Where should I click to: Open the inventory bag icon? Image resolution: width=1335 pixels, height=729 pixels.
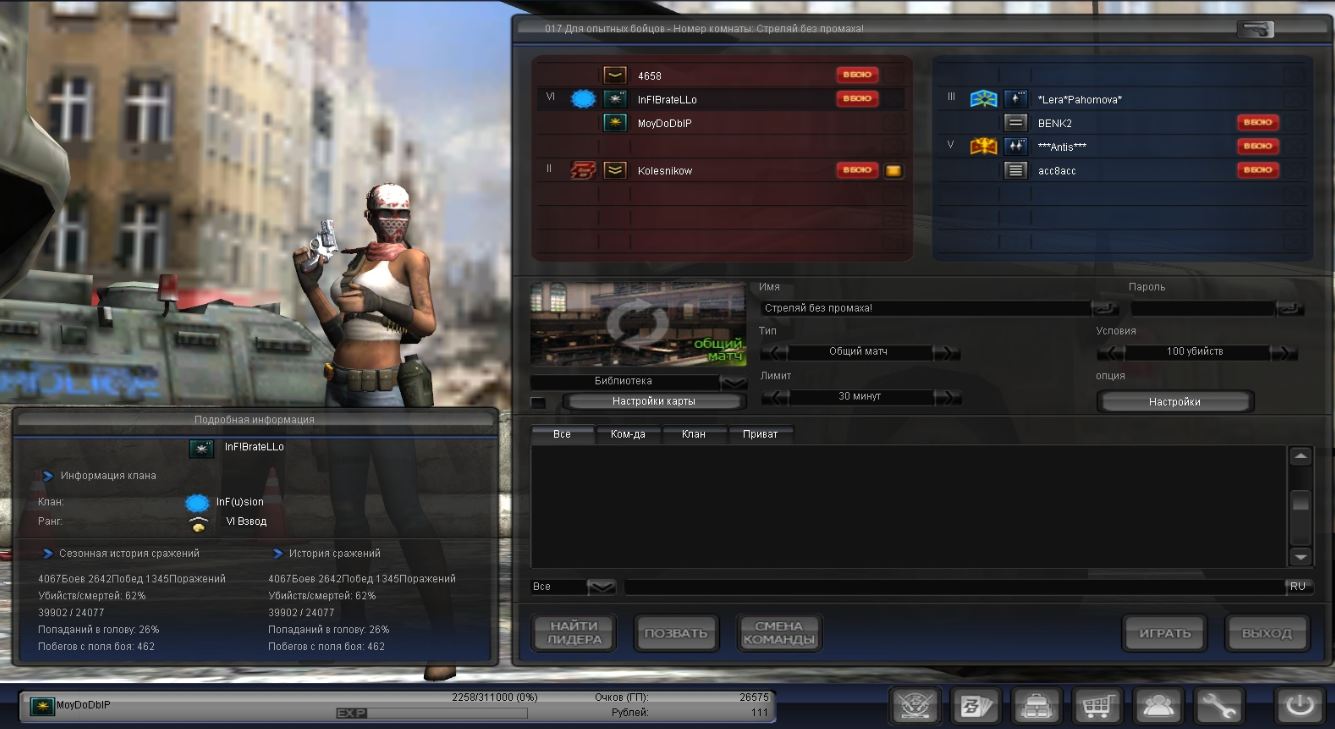1037,706
